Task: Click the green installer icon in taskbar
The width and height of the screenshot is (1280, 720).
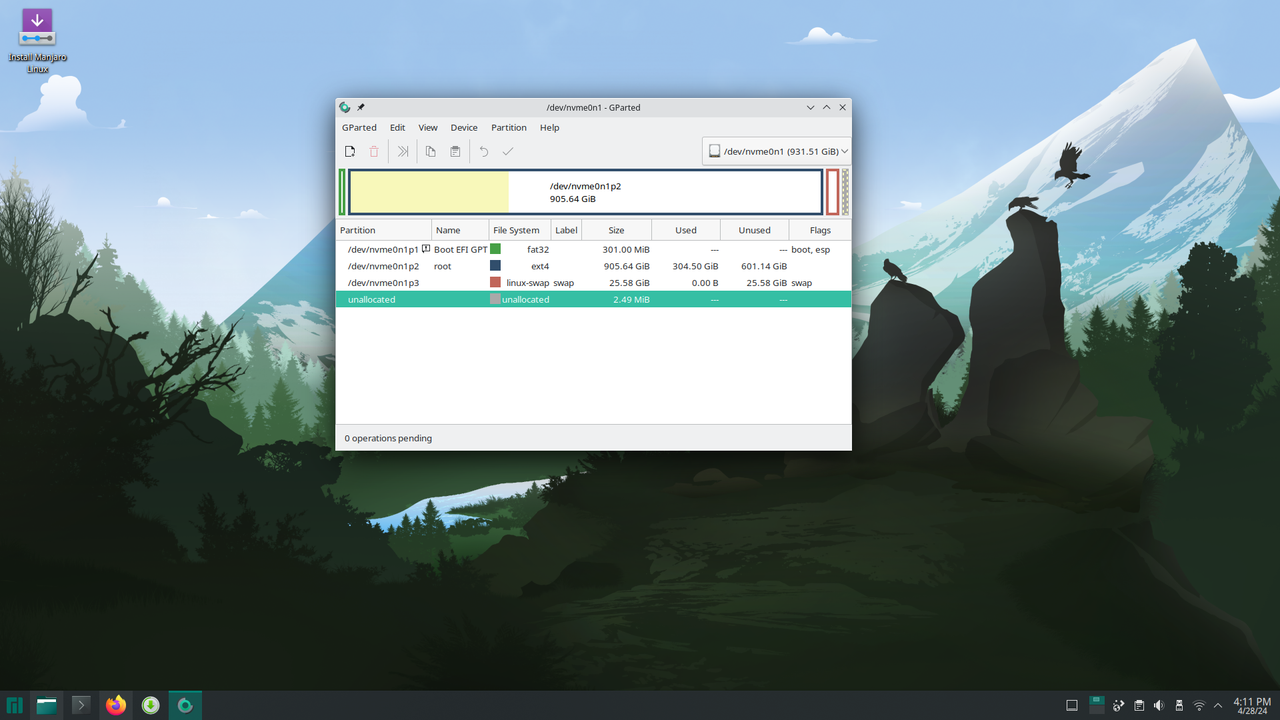Action: [150, 705]
